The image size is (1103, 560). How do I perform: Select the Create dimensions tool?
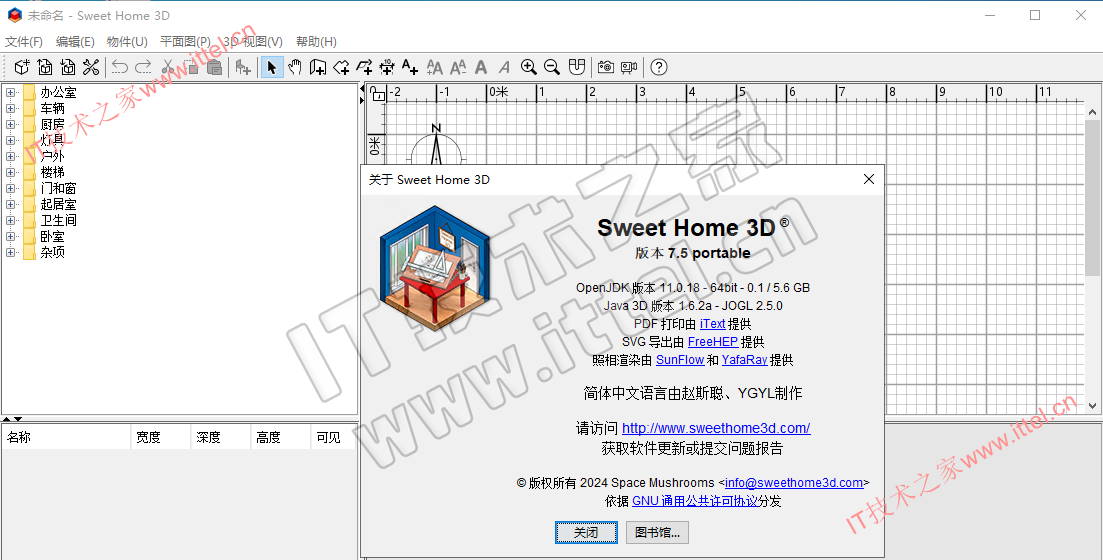[387, 67]
